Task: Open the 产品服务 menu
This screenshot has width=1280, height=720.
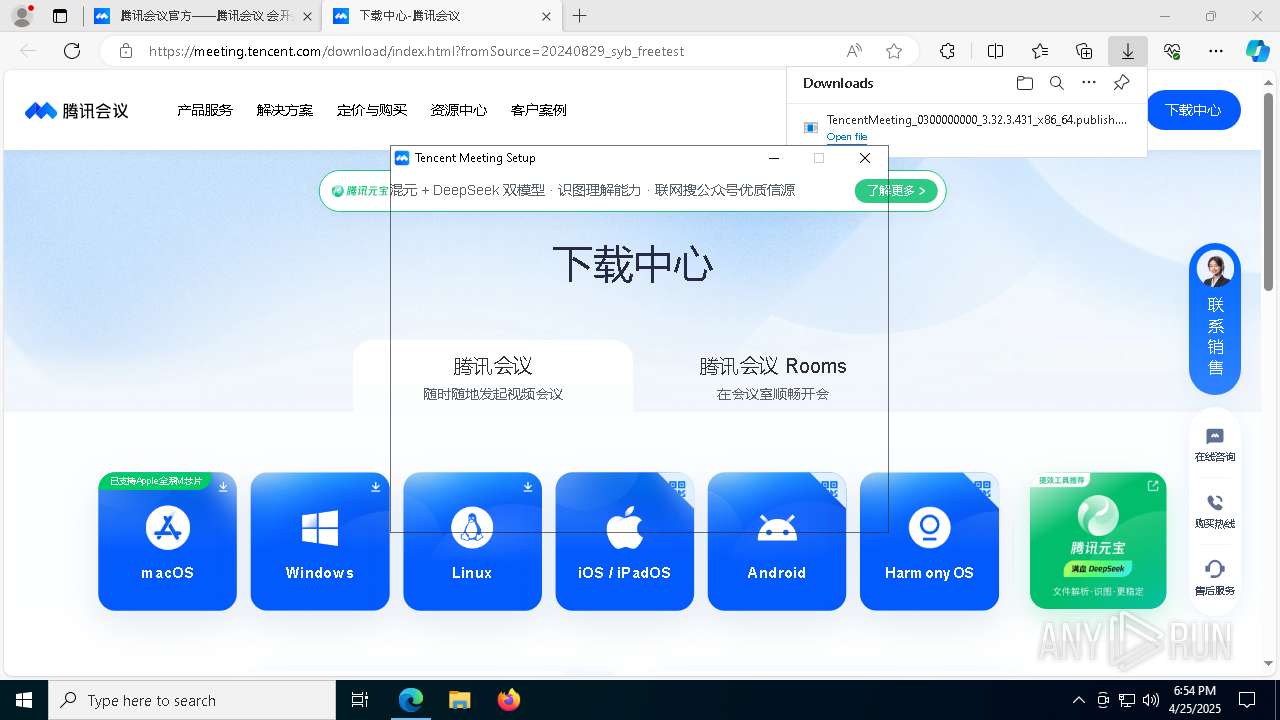Action: [205, 110]
